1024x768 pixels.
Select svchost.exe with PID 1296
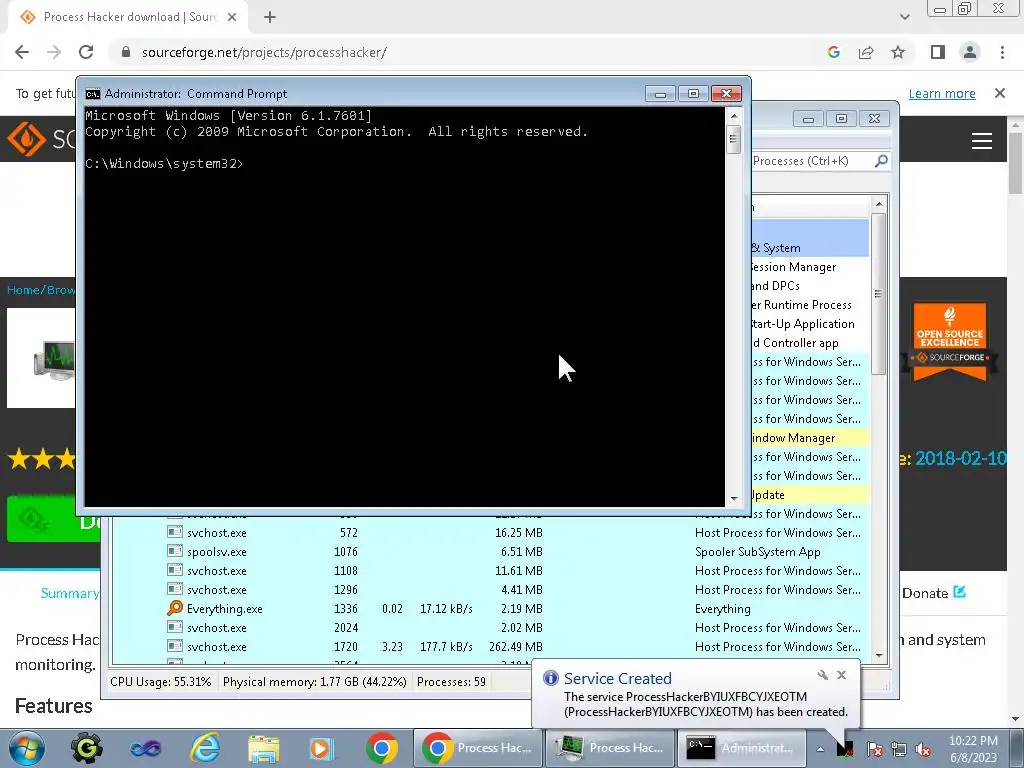[x=490, y=590]
